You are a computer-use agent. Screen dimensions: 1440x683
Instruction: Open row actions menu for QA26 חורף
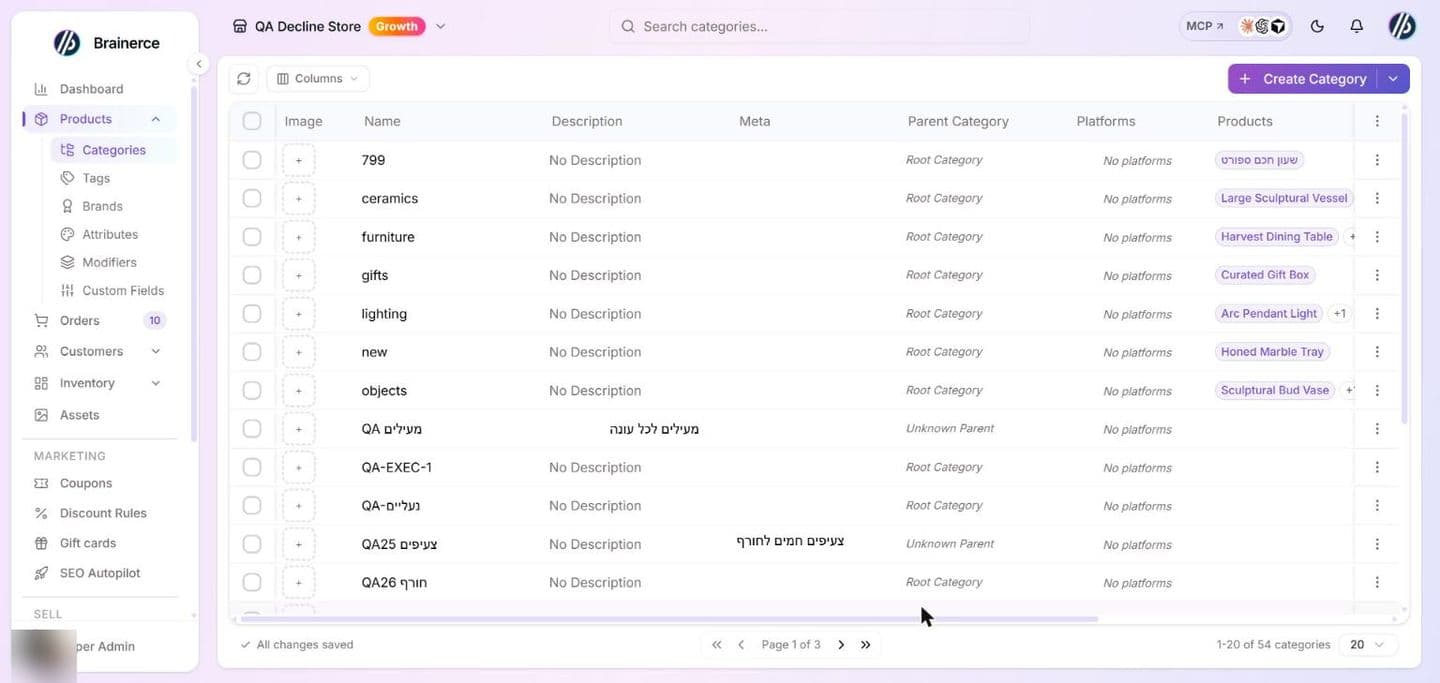[1377, 582]
